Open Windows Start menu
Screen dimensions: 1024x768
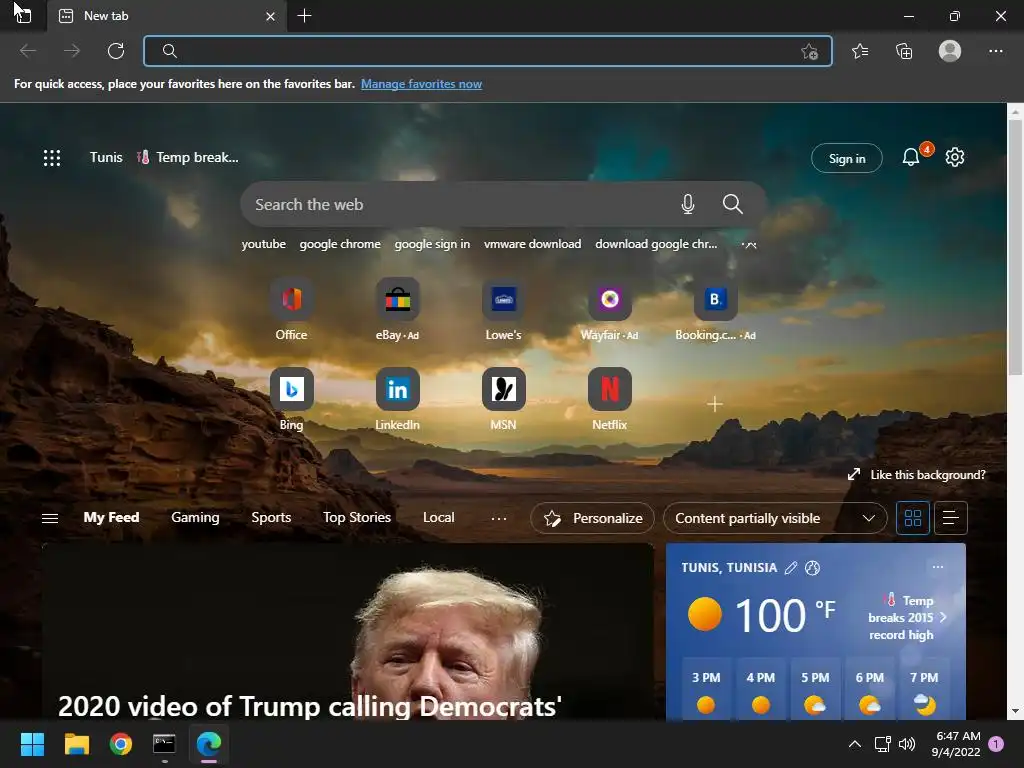tap(32, 744)
